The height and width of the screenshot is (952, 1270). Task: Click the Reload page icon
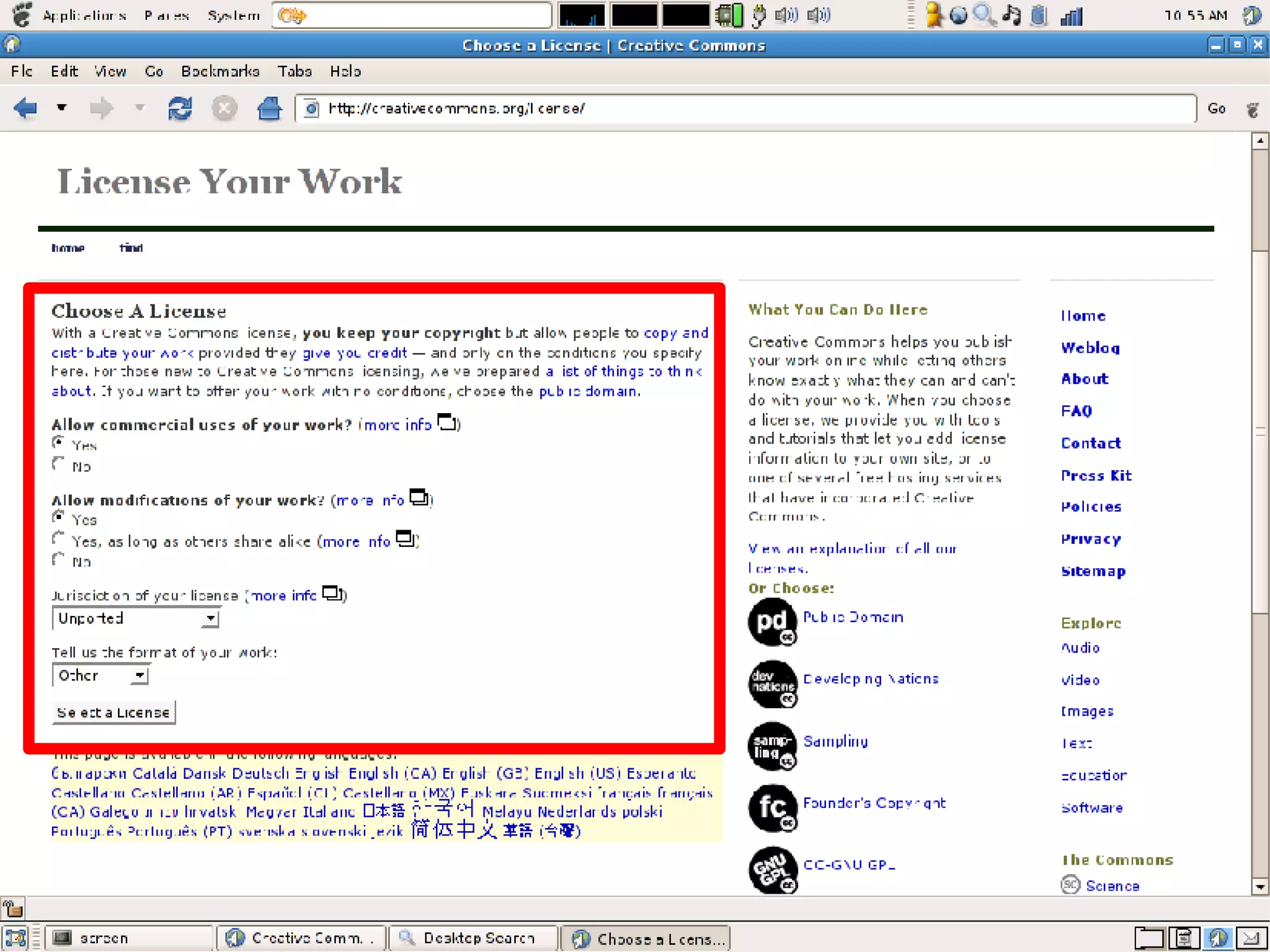pyautogui.click(x=180, y=109)
